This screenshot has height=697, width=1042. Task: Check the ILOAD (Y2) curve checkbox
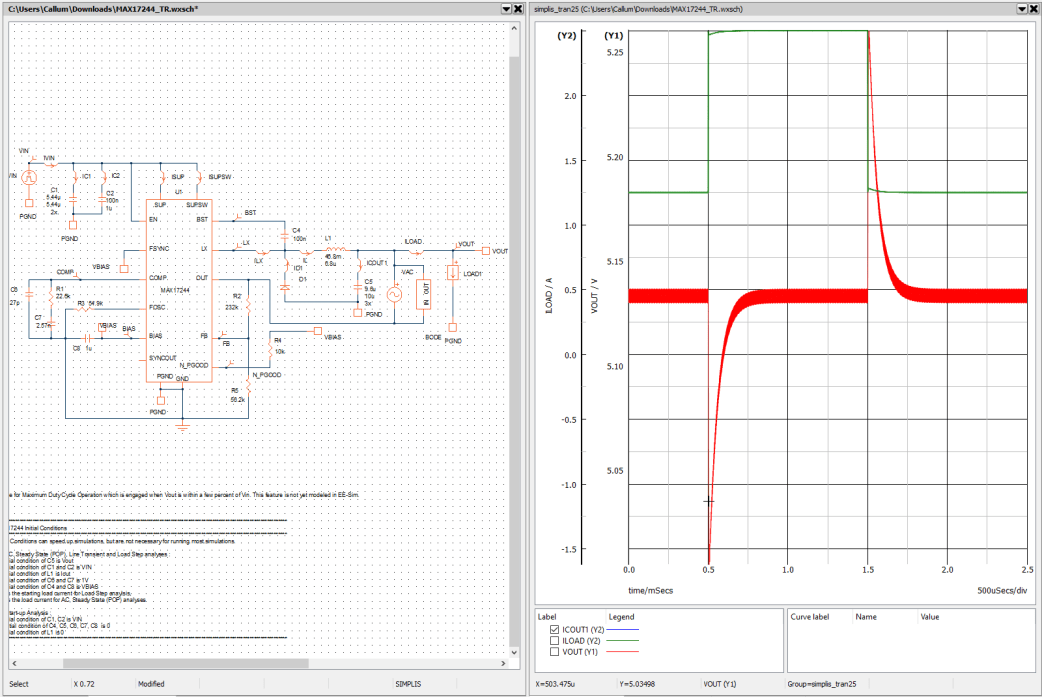coord(554,641)
